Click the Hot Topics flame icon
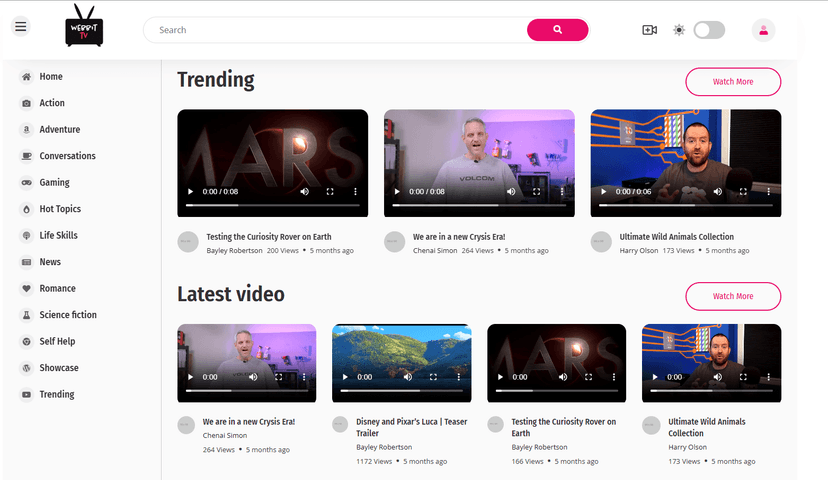This screenshot has height=480, width=828. [26, 209]
